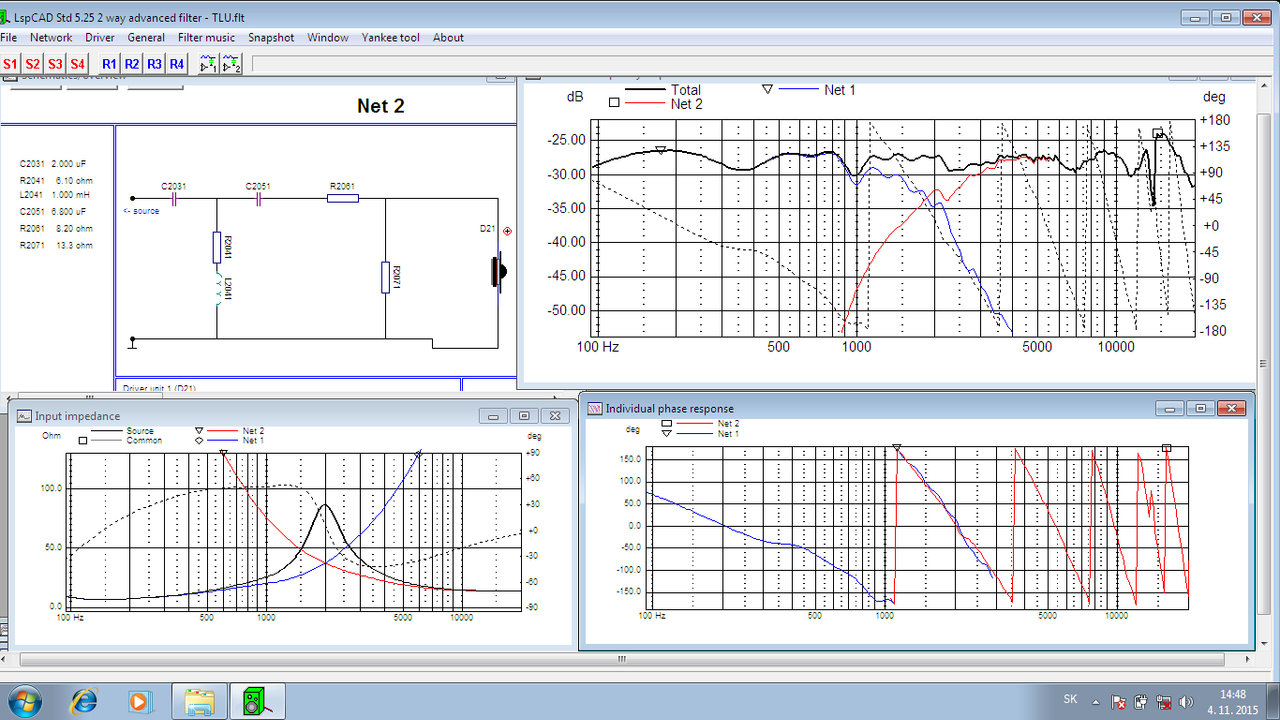
Task: Click the volume speaker tray icon
Action: tap(1187, 702)
